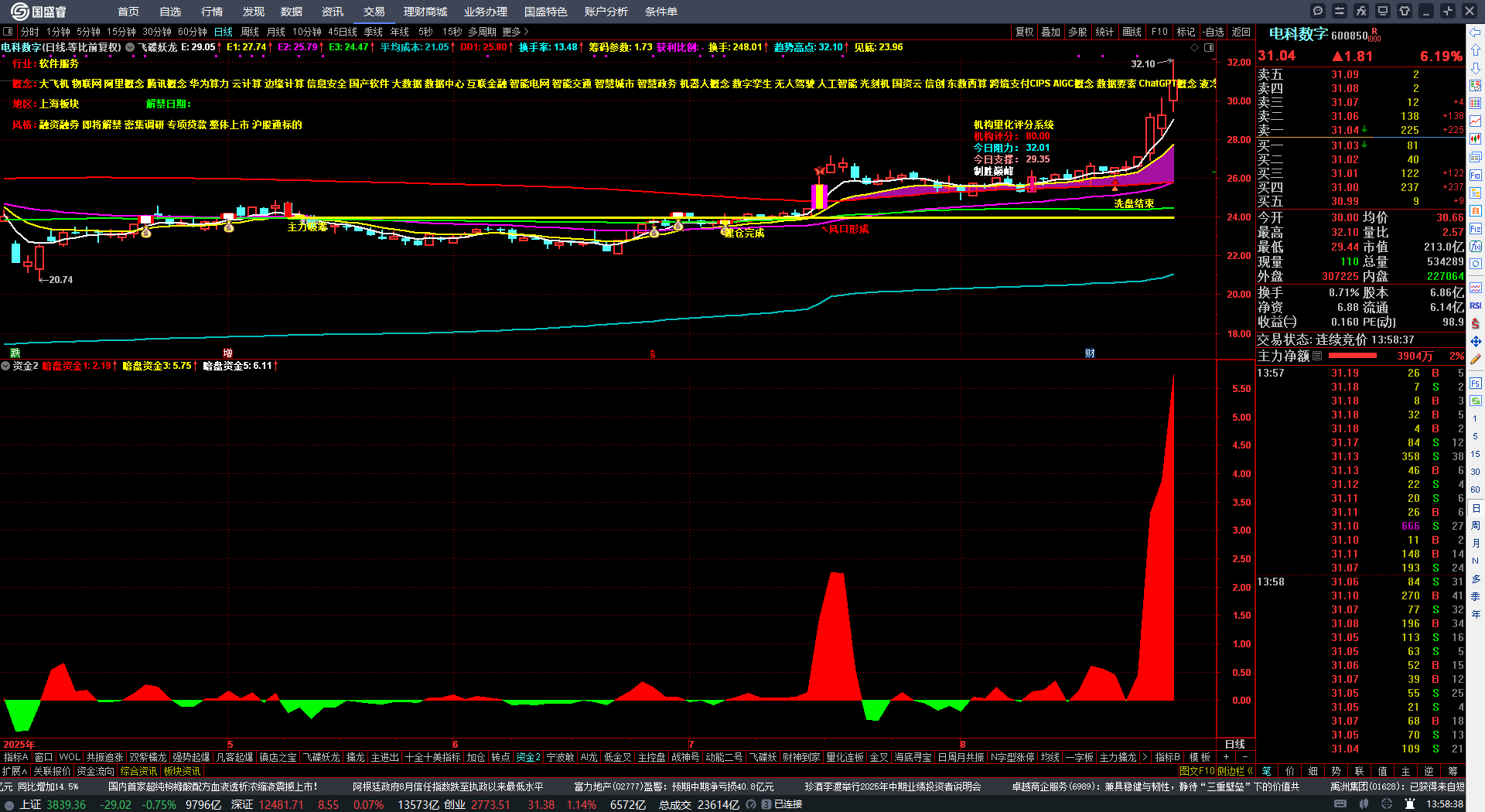Click the list icon next to 主力净额

pyautogui.click(x=1317, y=356)
